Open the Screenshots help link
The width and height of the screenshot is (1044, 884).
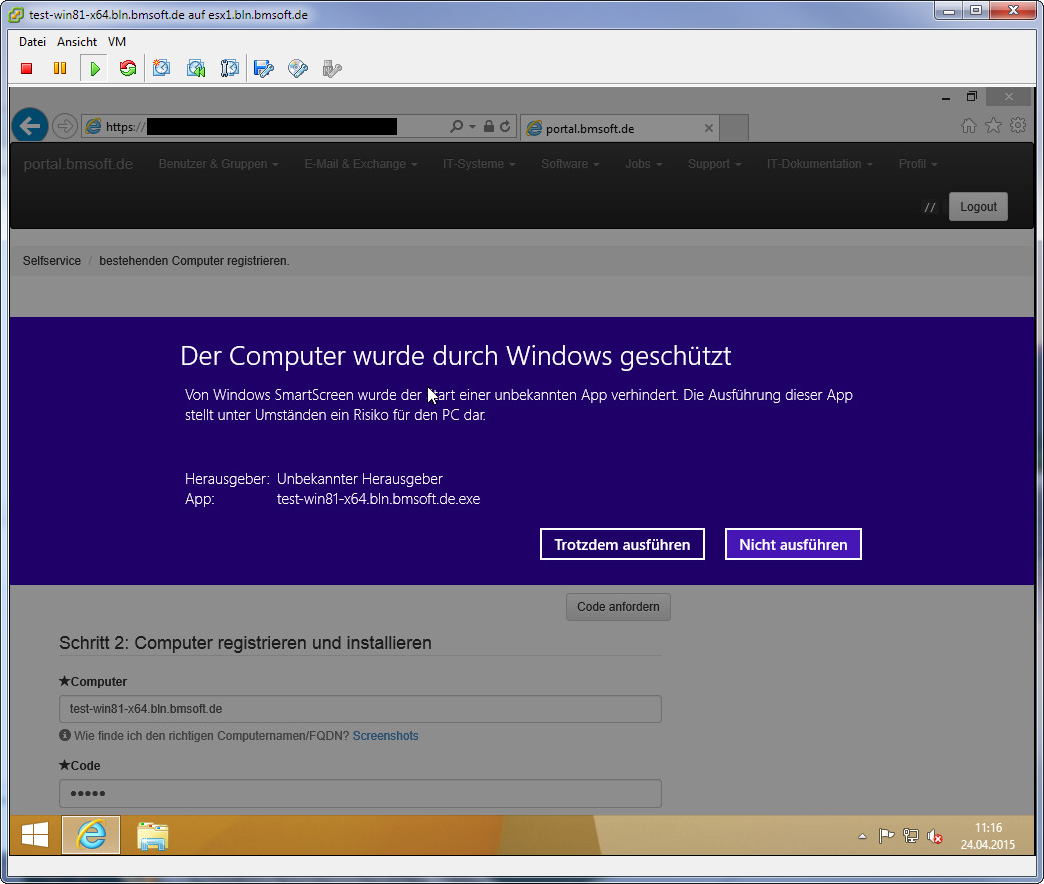tap(386, 736)
